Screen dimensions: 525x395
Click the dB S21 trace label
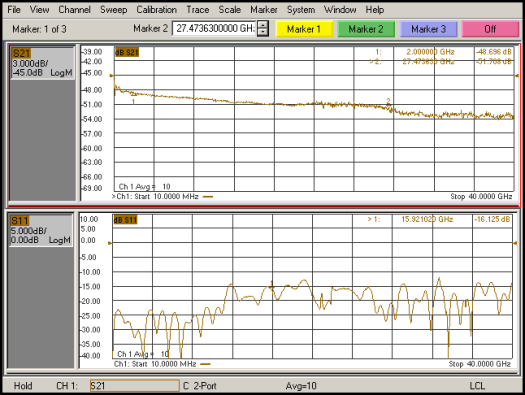click(127, 52)
